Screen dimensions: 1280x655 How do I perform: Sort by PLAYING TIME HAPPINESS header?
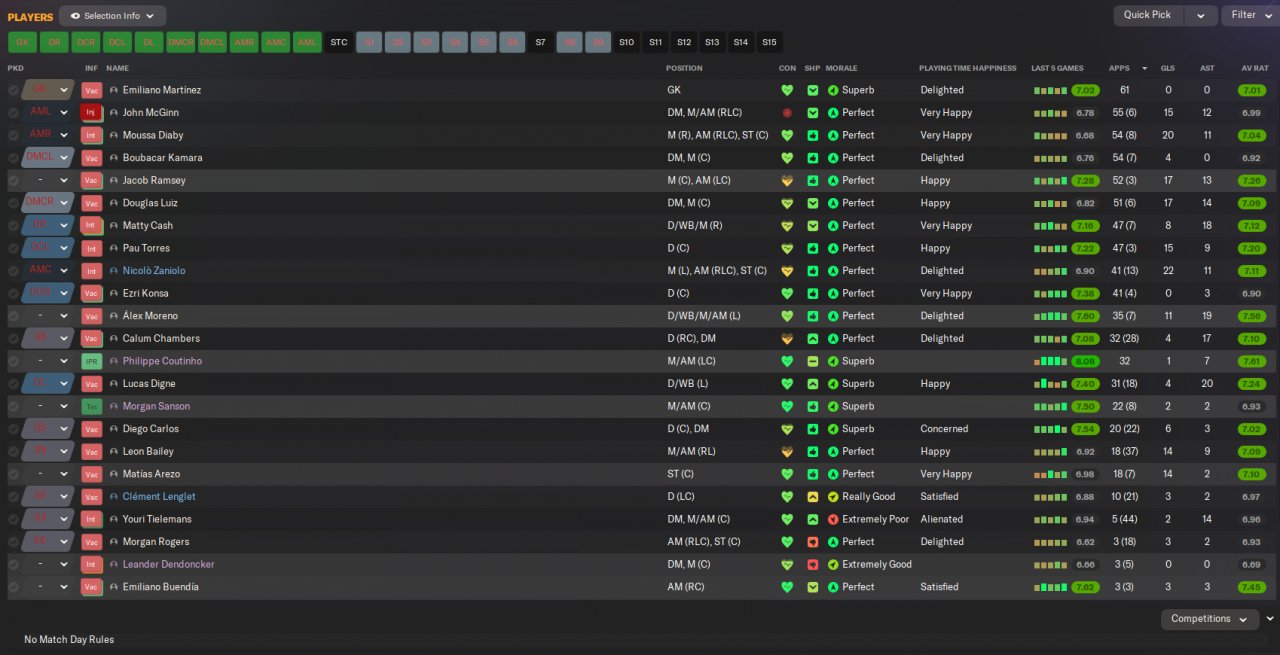(968, 68)
